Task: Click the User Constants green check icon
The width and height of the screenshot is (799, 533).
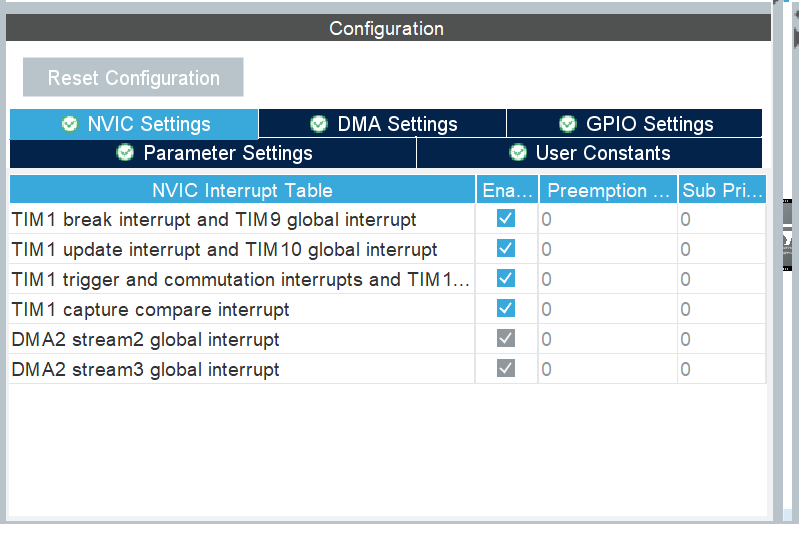Action: [x=518, y=153]
